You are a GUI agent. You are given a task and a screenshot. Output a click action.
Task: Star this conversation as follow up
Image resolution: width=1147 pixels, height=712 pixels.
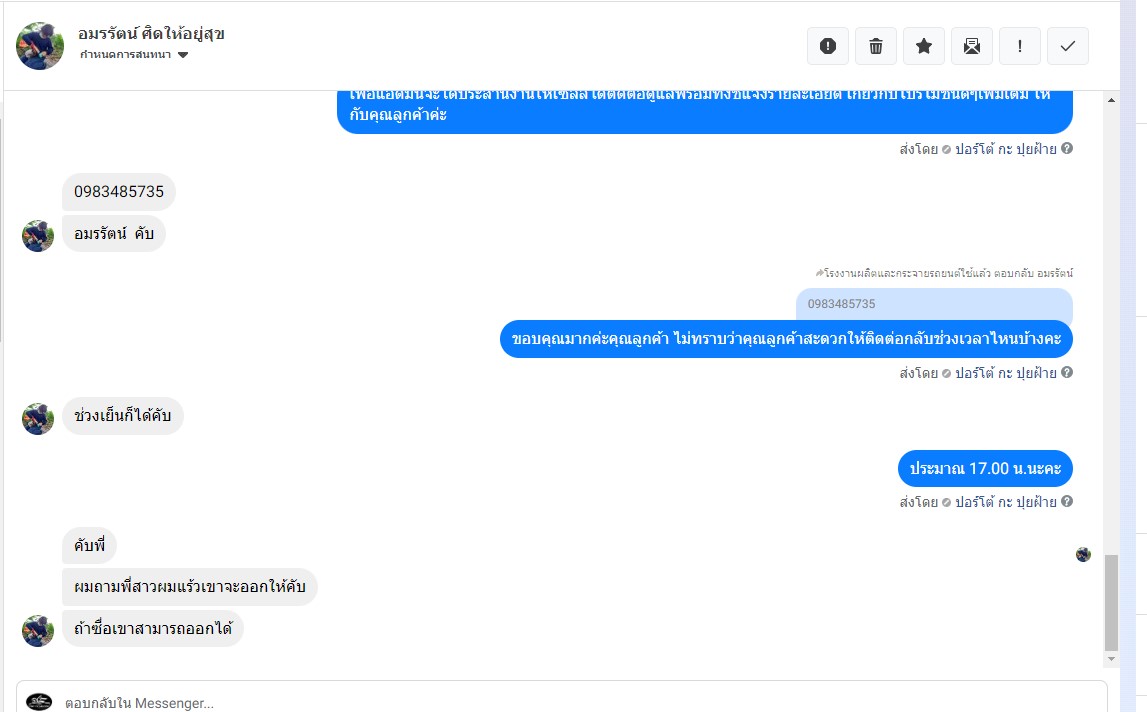(x=924, y=46)
